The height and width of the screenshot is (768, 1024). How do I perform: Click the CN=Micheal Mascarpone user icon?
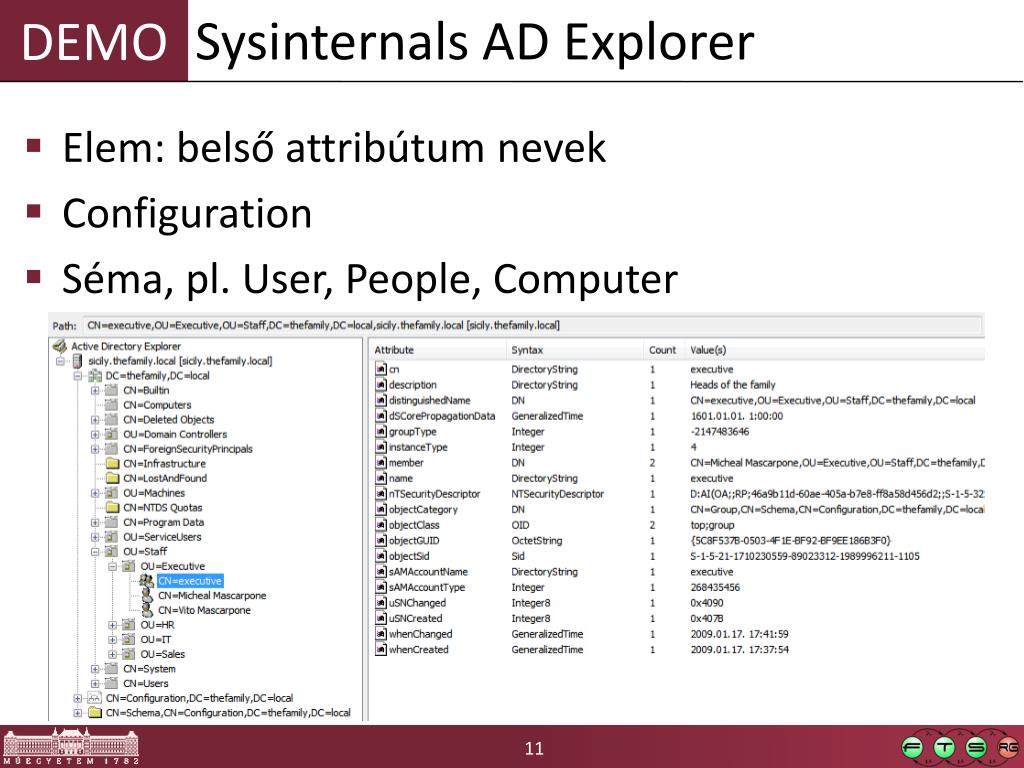tap(147, 596)
